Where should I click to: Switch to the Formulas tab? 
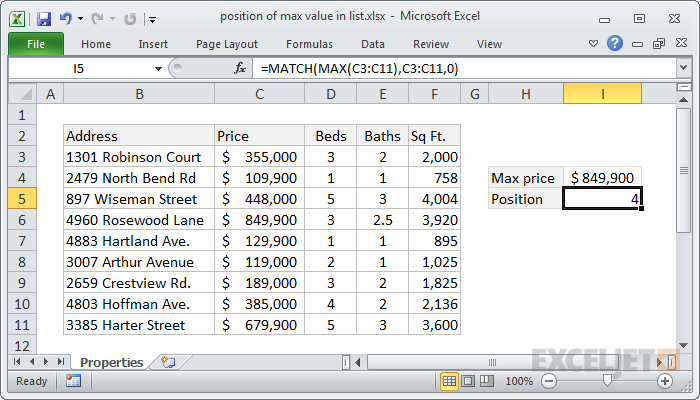[309, 44]
